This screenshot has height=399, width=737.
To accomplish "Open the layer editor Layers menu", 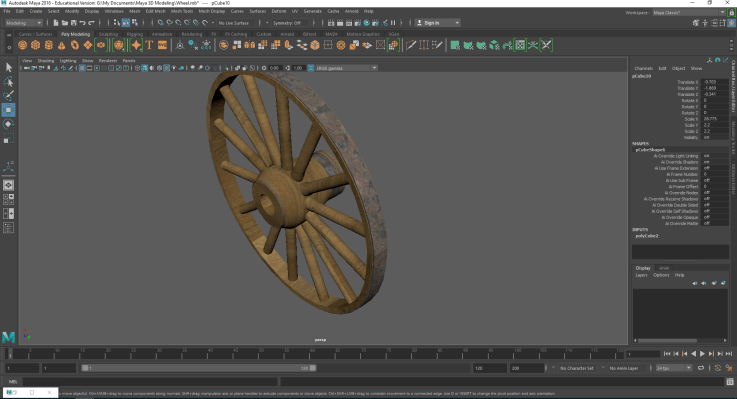I will 642,275.
